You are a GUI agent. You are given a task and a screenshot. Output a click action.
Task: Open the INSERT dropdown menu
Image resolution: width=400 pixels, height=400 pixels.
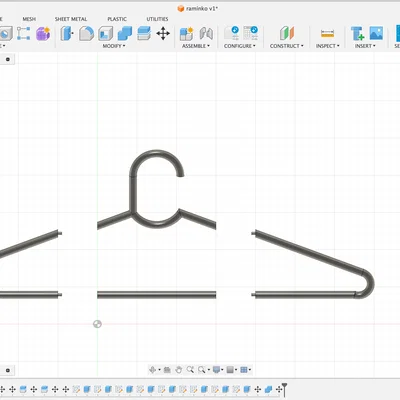[365, 46]
